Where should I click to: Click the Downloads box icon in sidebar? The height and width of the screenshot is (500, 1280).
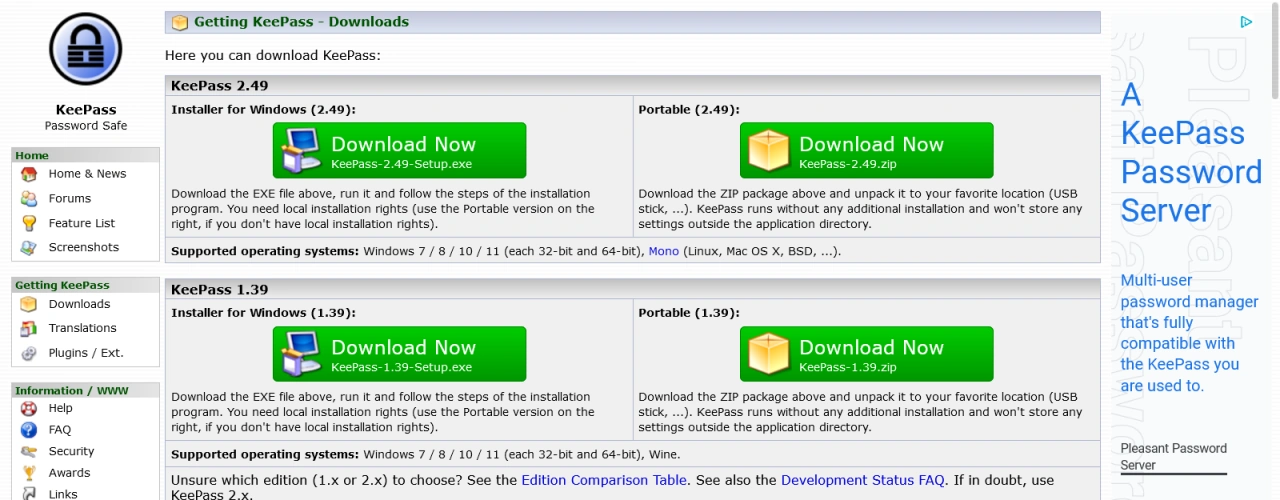pos(29,304)
